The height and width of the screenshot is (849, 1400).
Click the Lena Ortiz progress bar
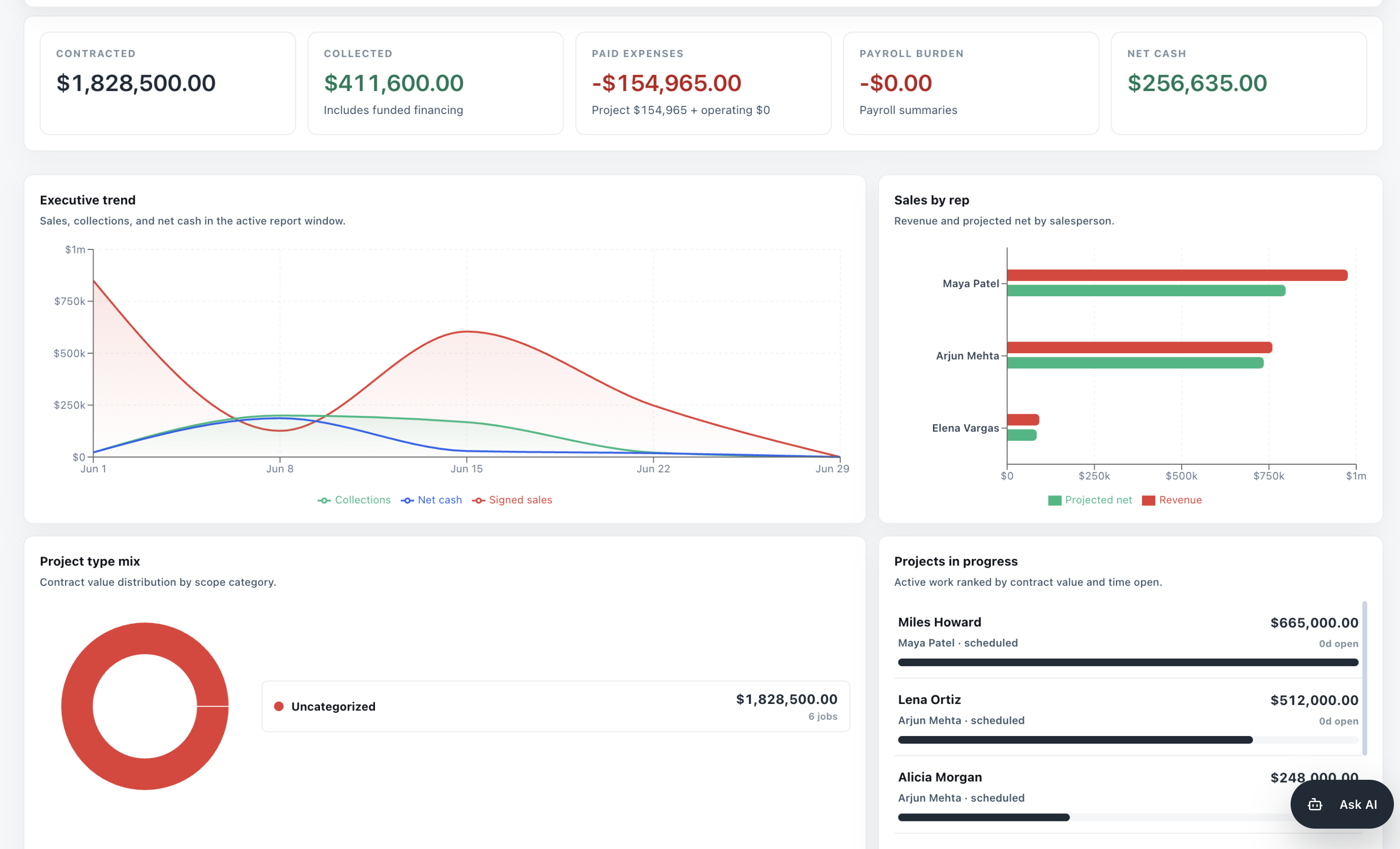[1128, 740]
